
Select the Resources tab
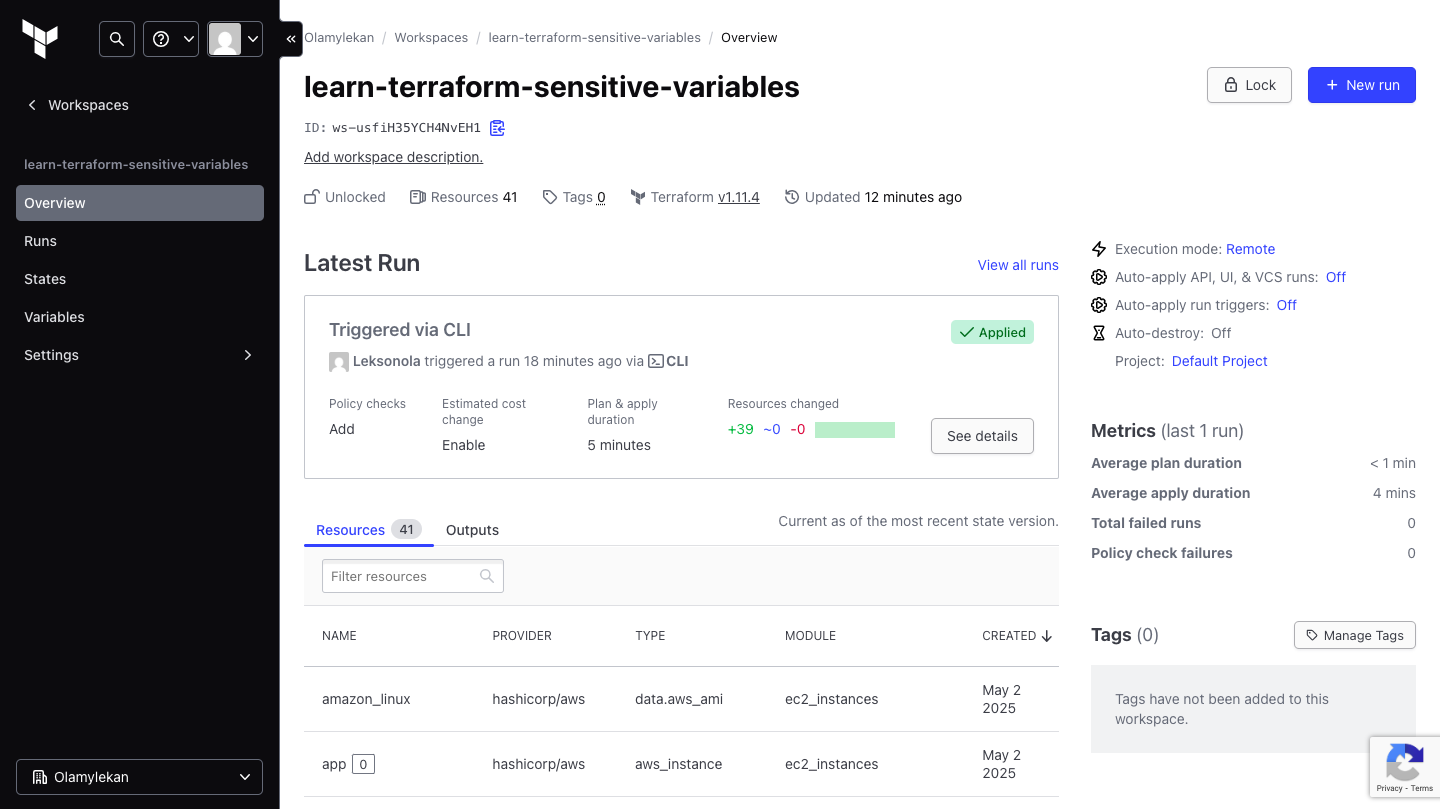368,530
